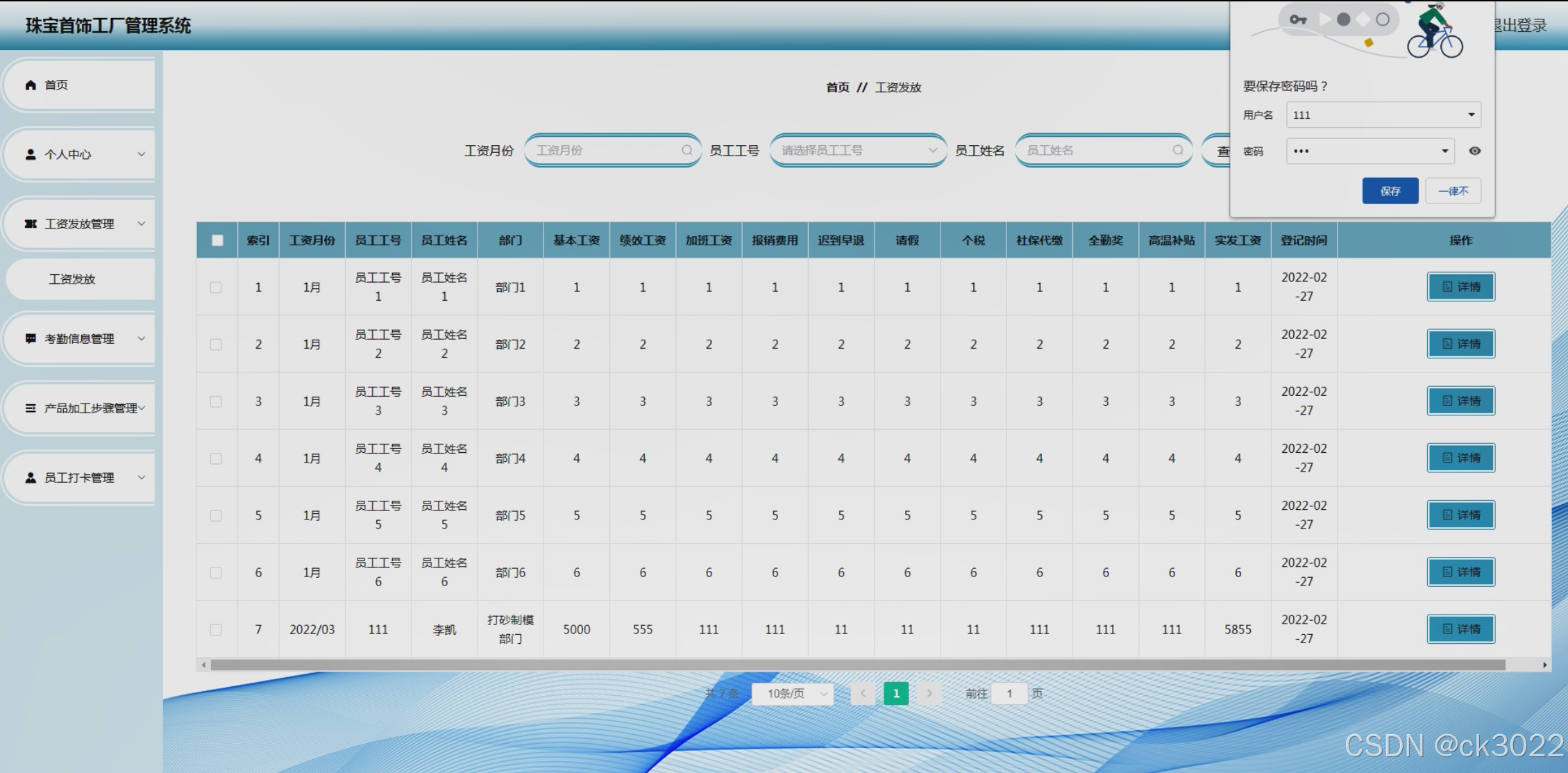Screen dimensions: 1568x773
Task: Show password using the eye icon
Action: [x=1475, y=151]
